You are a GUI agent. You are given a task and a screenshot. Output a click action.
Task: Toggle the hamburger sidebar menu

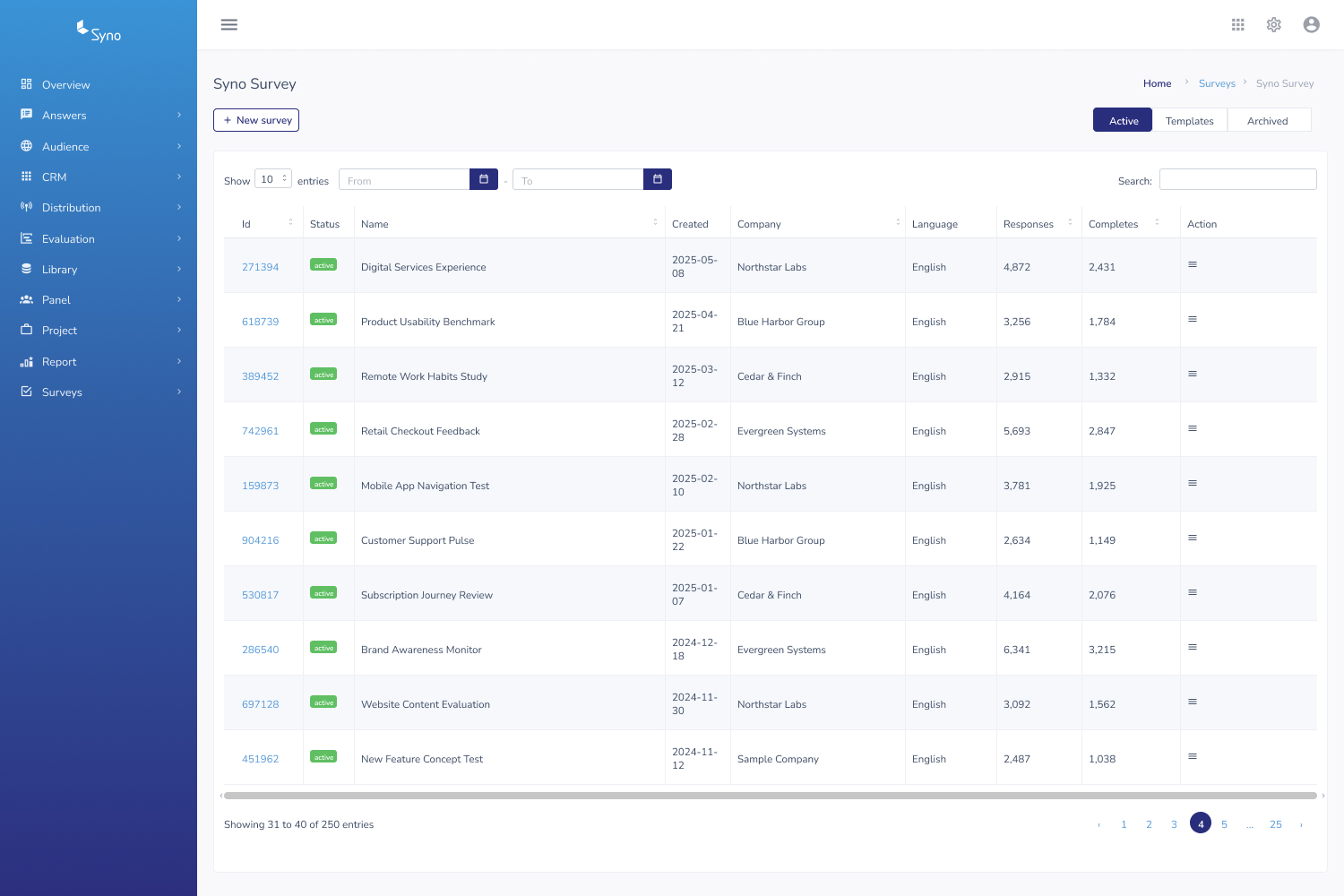tap(229, 25)
